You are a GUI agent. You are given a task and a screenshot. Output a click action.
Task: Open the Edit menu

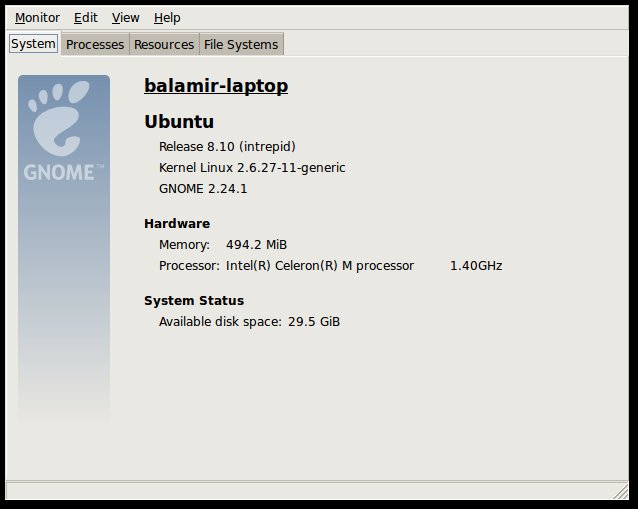(85, 18)
